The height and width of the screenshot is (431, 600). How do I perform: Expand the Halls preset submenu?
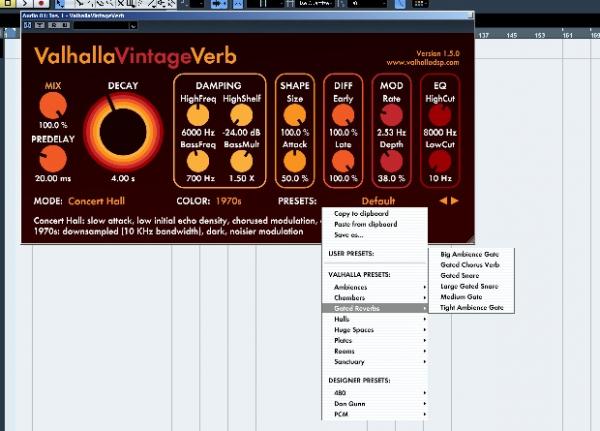tap(377, 318)
